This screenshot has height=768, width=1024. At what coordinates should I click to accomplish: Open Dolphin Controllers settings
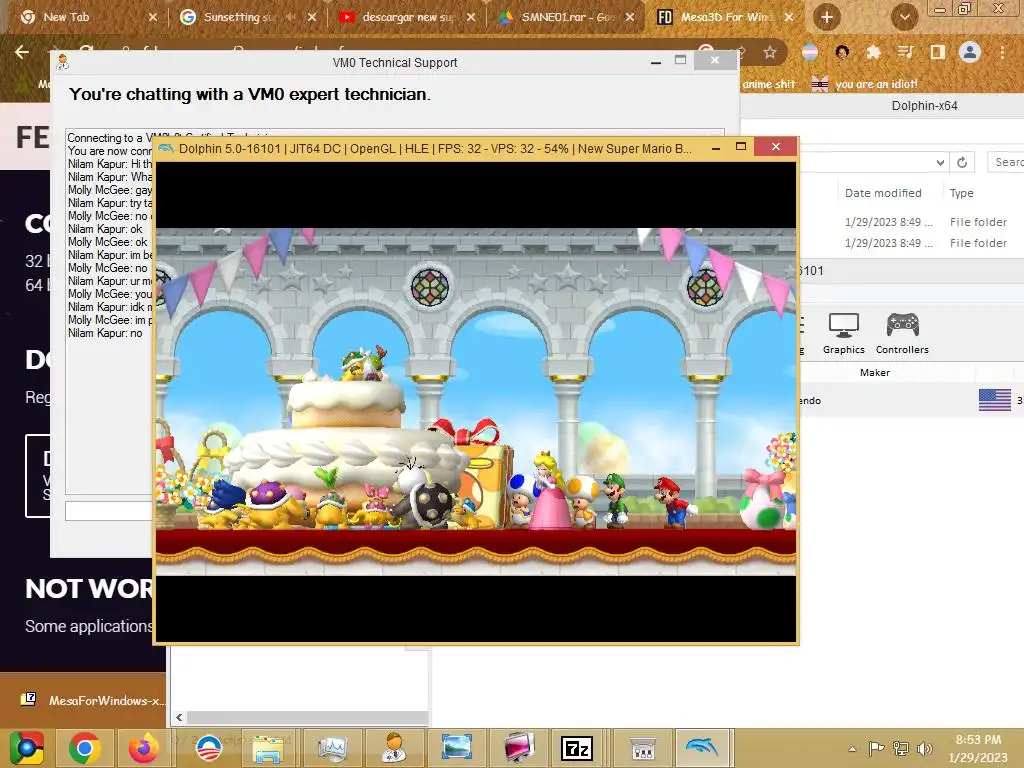[902, 334]
